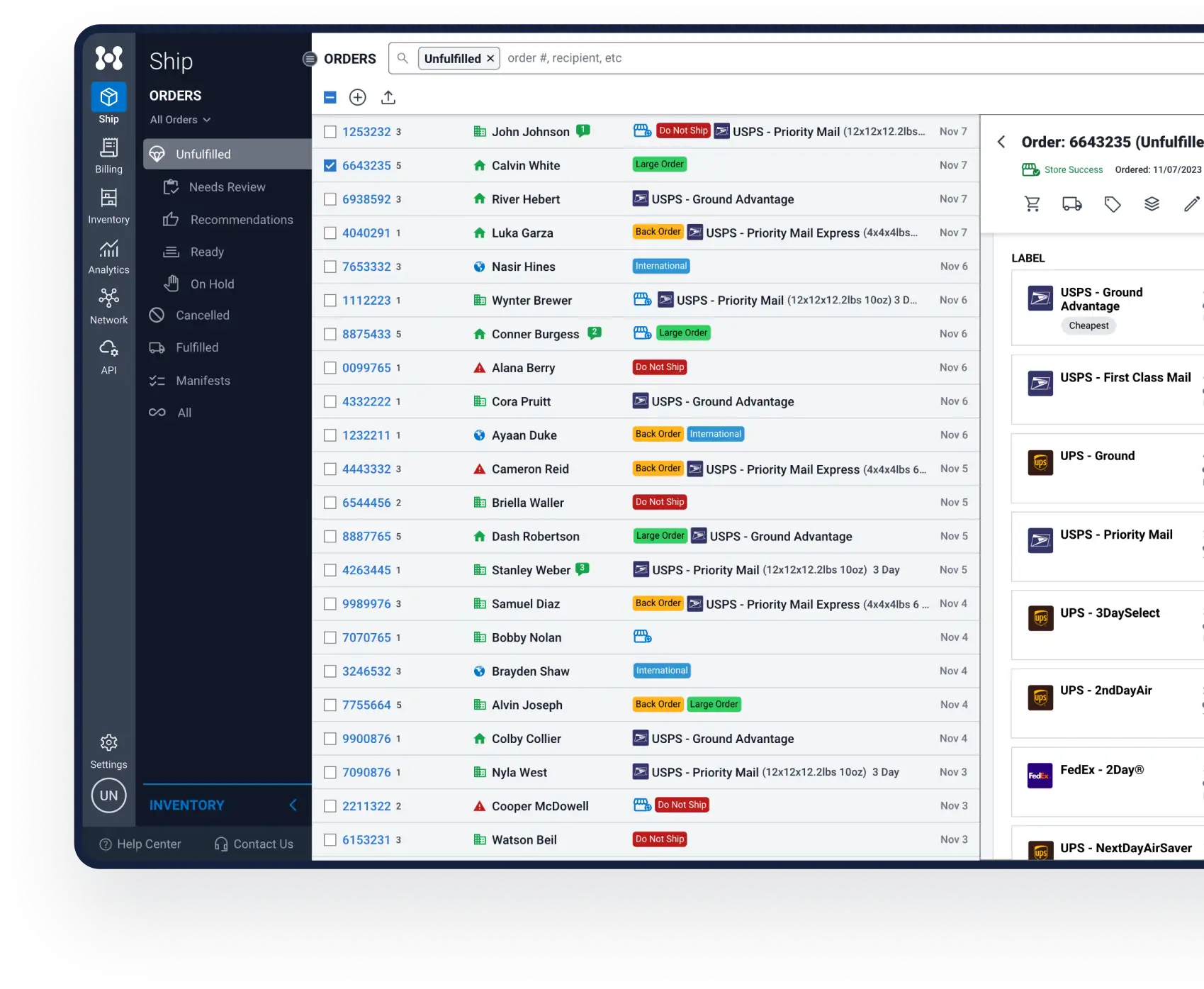This screenshot has width=1204, height=989.
Task: Click the add order plus icon
Action: click(357, 98)
